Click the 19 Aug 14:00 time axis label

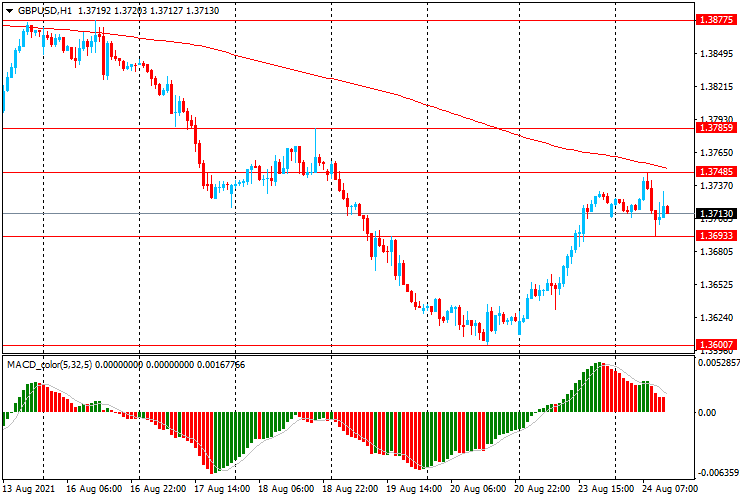[414, 488]
